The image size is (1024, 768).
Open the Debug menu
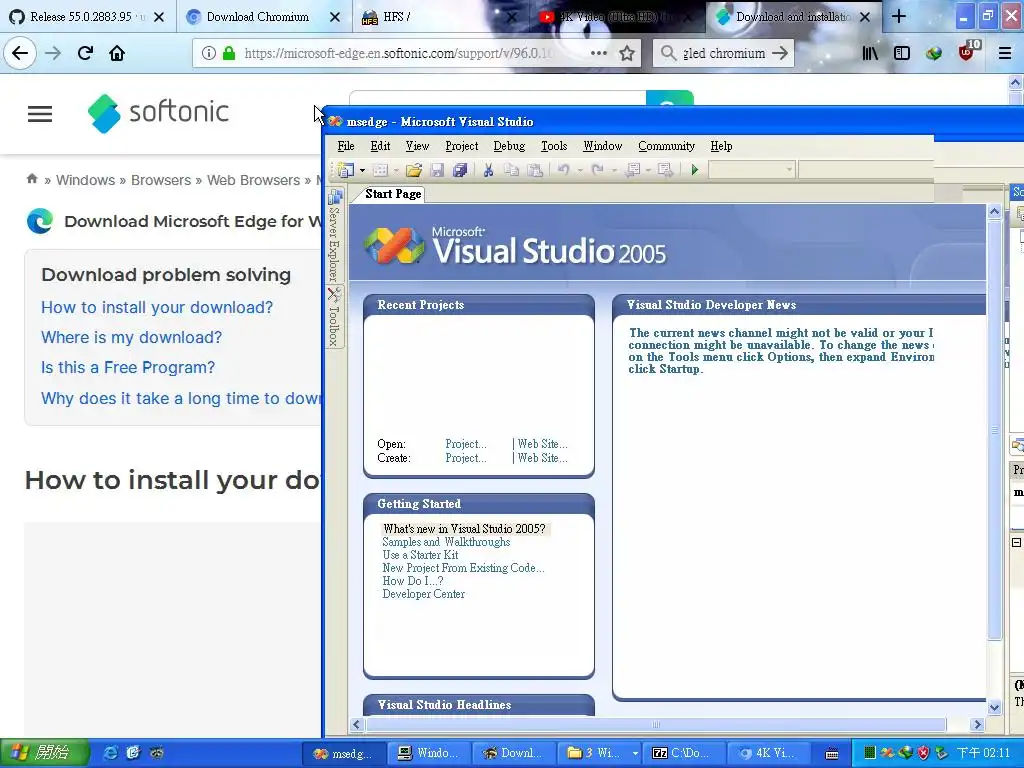(x=509, y=146)
